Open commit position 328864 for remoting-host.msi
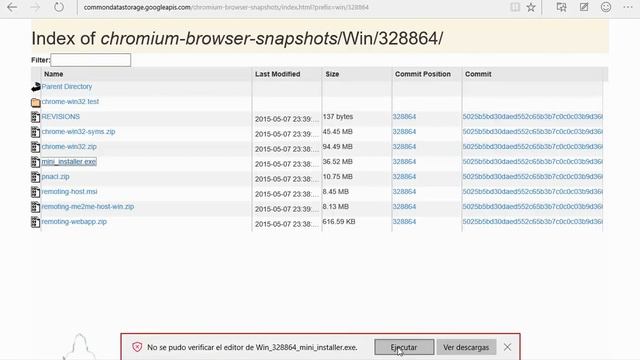Screen dimensions: 640x360 404,191
